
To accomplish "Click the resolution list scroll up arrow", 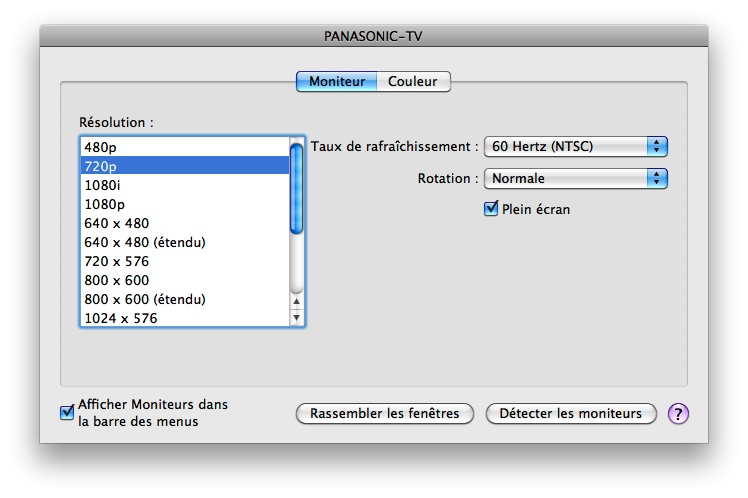I will pos(296,300).
